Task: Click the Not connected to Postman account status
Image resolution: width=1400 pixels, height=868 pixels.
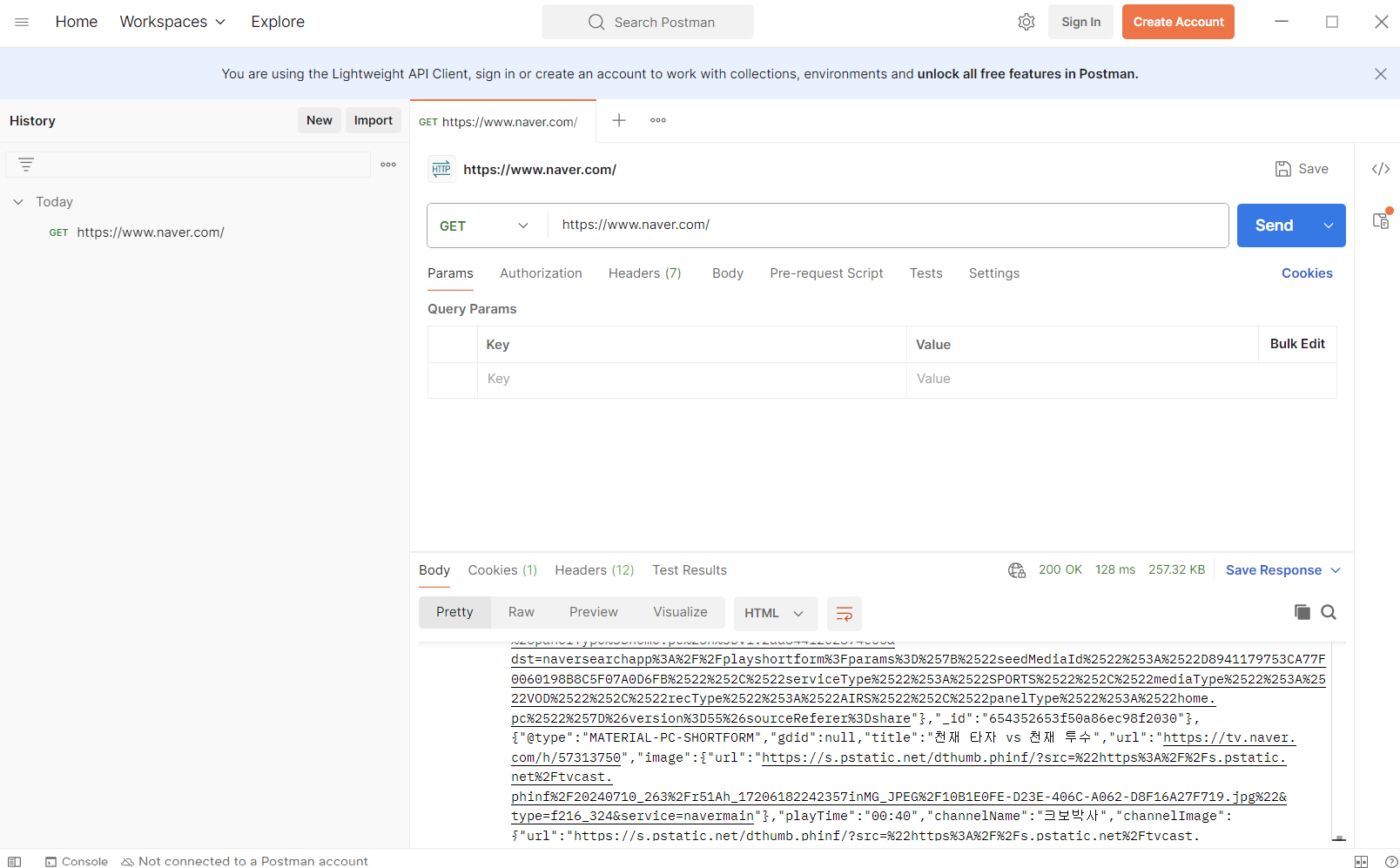Action: click(245, 861)
